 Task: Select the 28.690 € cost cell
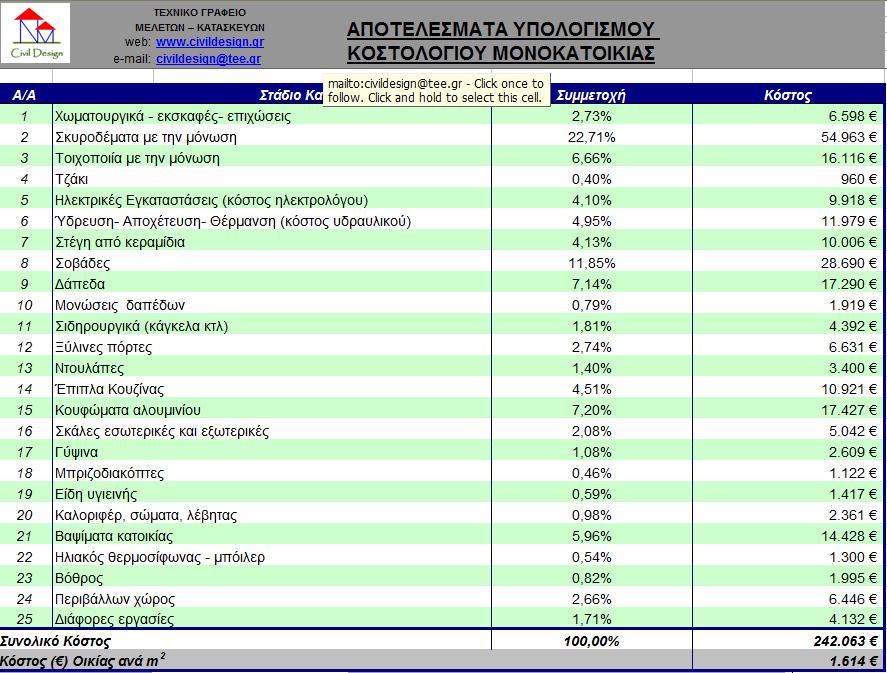(789, 263)
